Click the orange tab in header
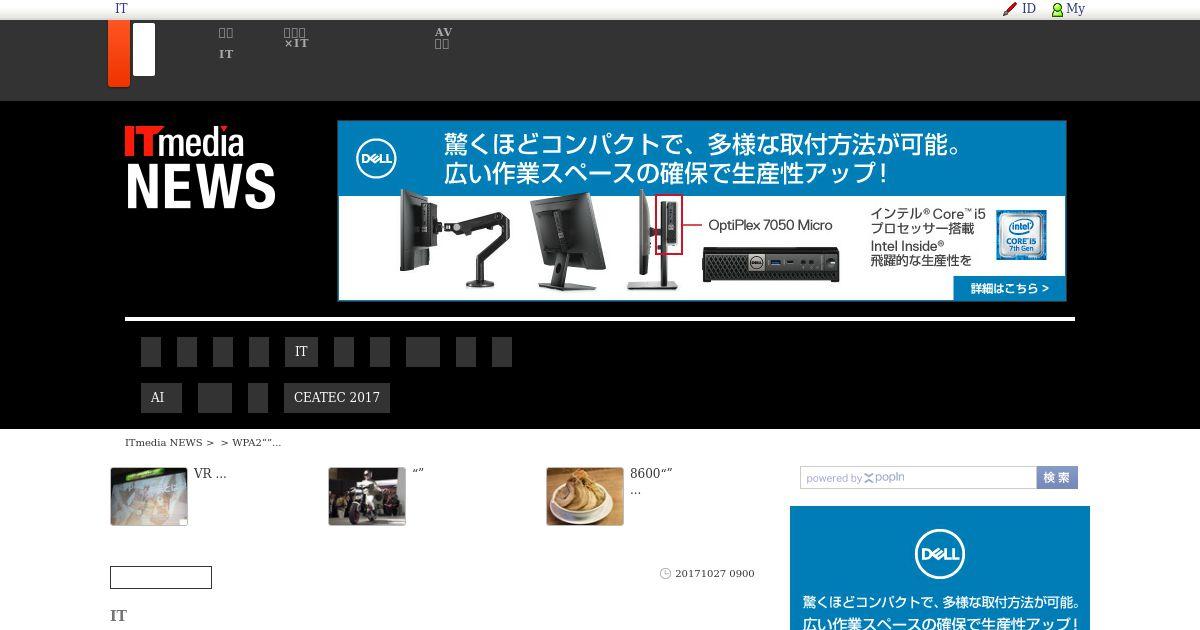The image size is (1200, 630). 119,54
